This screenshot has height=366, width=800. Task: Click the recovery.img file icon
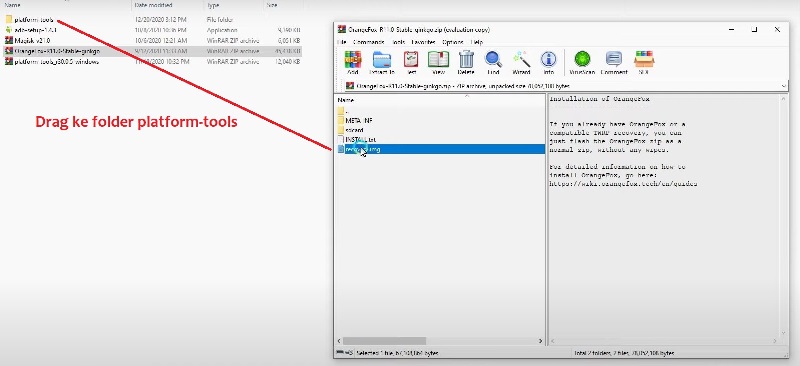[x=341, y=149]
